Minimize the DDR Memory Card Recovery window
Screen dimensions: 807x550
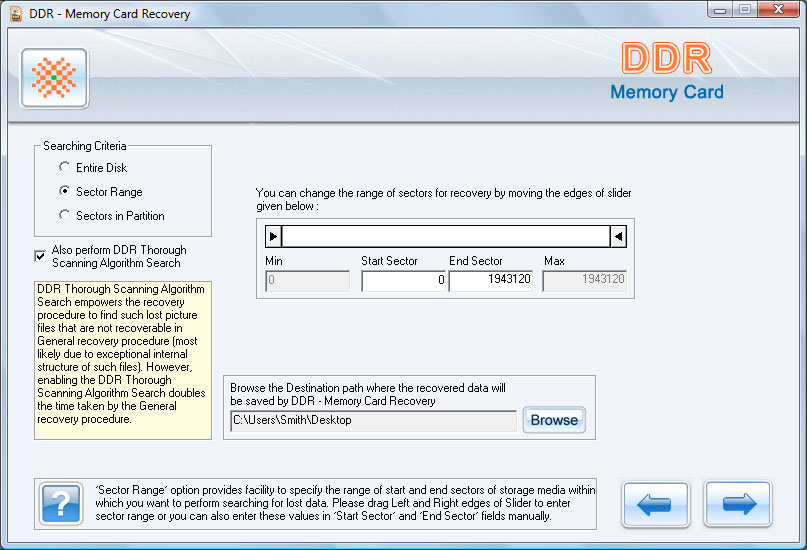(x=720, y=9)
